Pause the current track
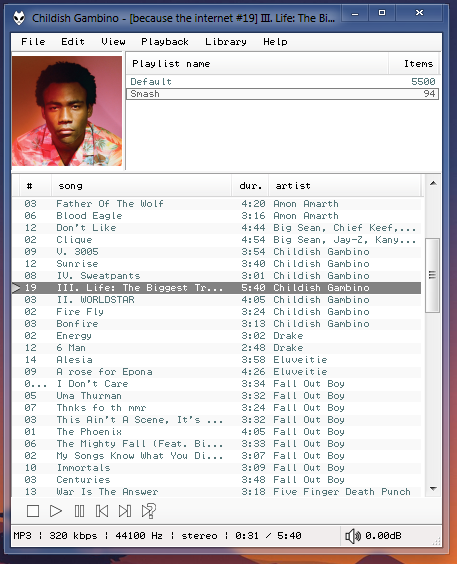Viewport: 457px width, 564px height. [x=79, y=511]
